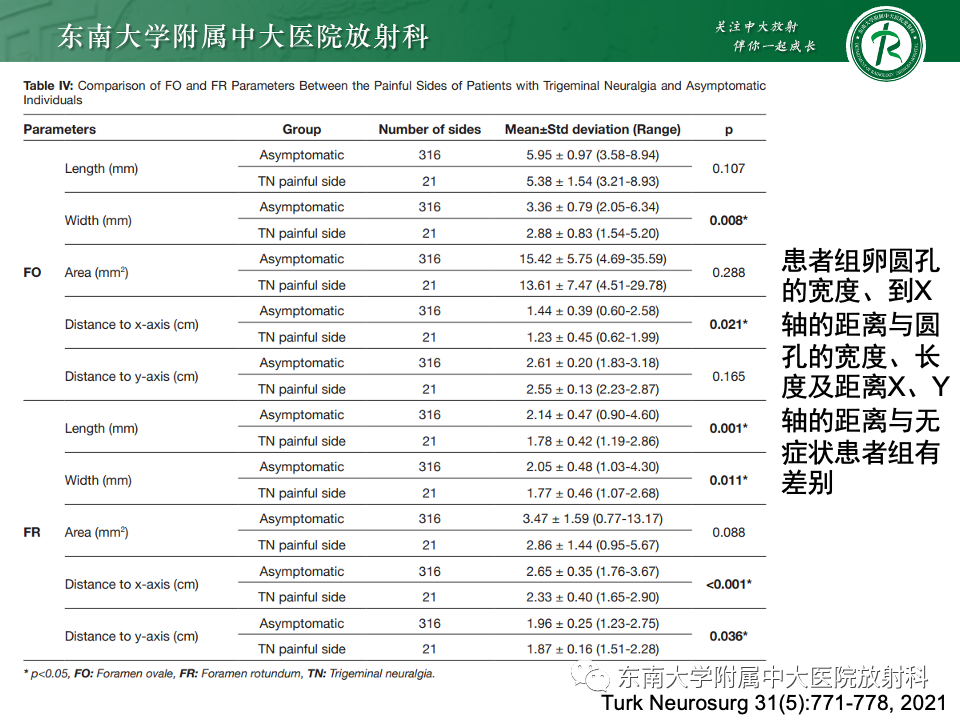Click the 'Mean±Std deviation (Range)' header
The height and width of the screenshot is (720, 960).
593,129
